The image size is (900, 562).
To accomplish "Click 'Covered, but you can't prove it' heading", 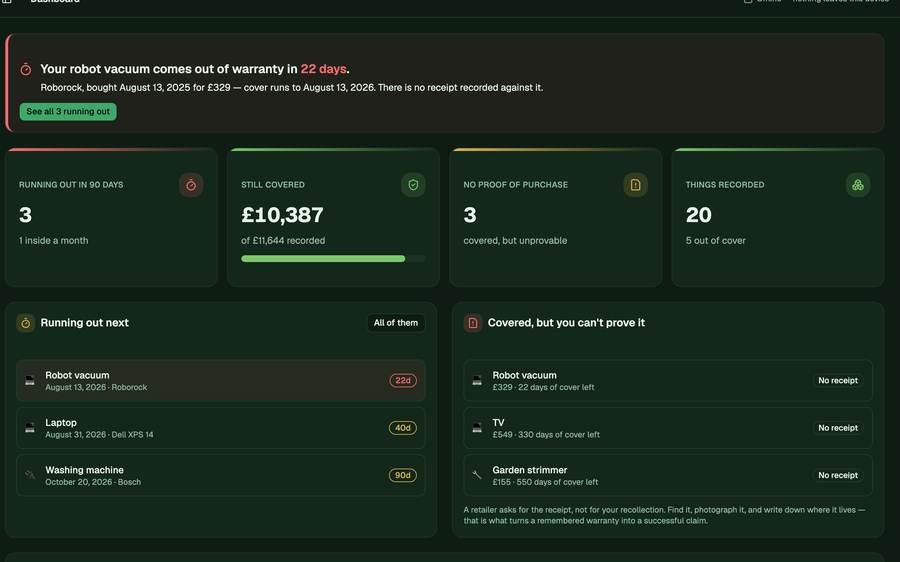I will 567,323.
